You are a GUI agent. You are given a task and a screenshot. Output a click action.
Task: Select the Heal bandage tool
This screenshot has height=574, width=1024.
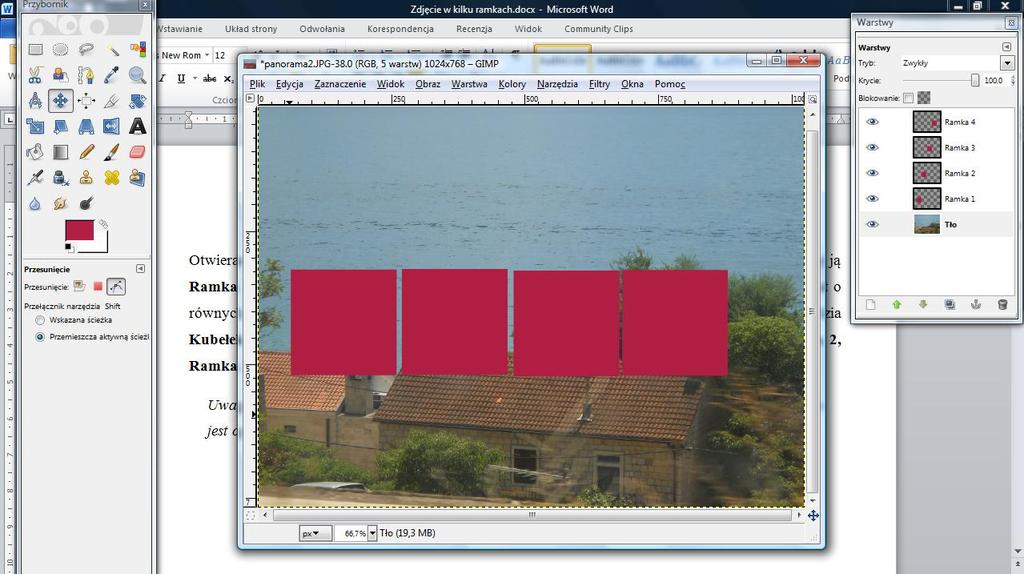[x=112, y=177]
